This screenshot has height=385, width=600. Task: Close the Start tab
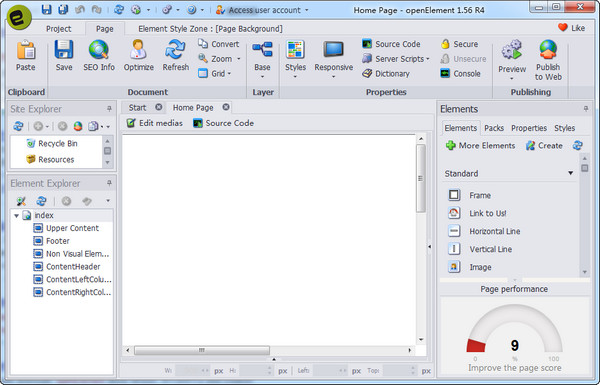159,107
